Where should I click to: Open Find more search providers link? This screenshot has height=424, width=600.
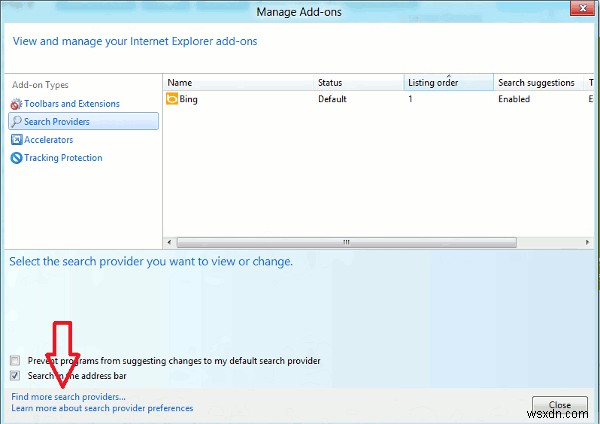tap(68, 396)
